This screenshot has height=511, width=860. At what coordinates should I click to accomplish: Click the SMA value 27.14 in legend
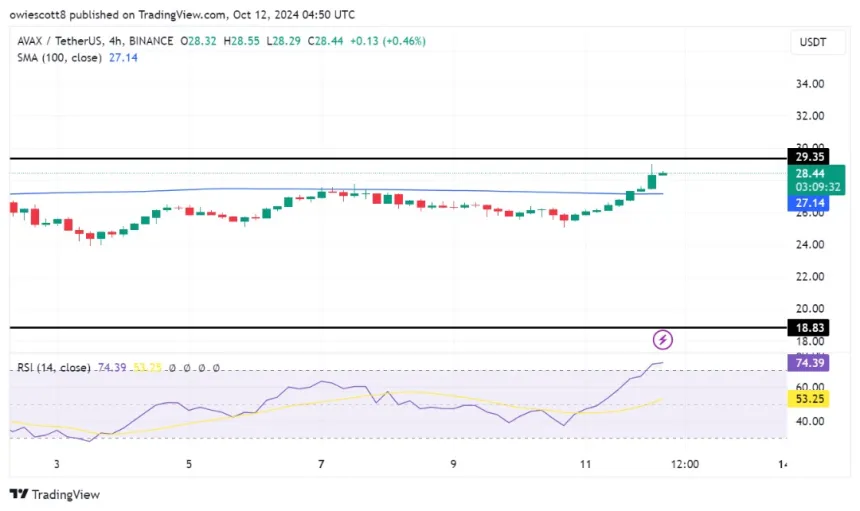pos(125,59)
